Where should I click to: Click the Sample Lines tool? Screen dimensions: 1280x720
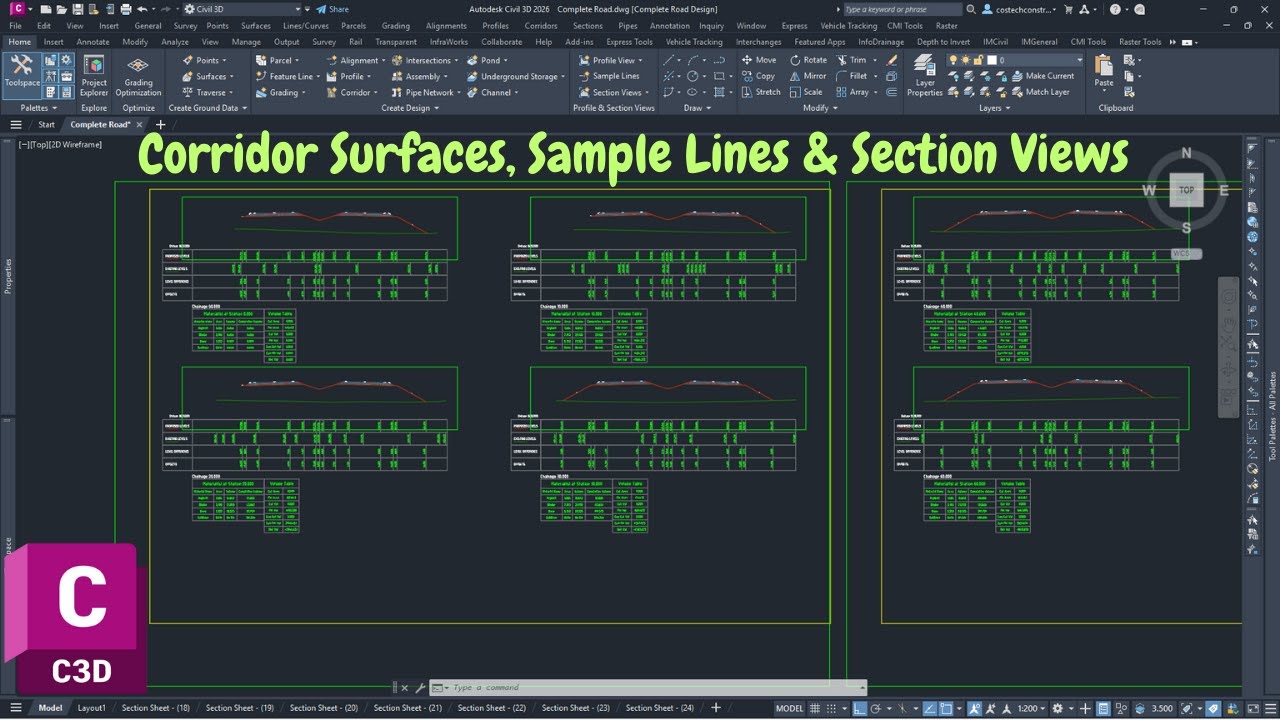(608, 76)
